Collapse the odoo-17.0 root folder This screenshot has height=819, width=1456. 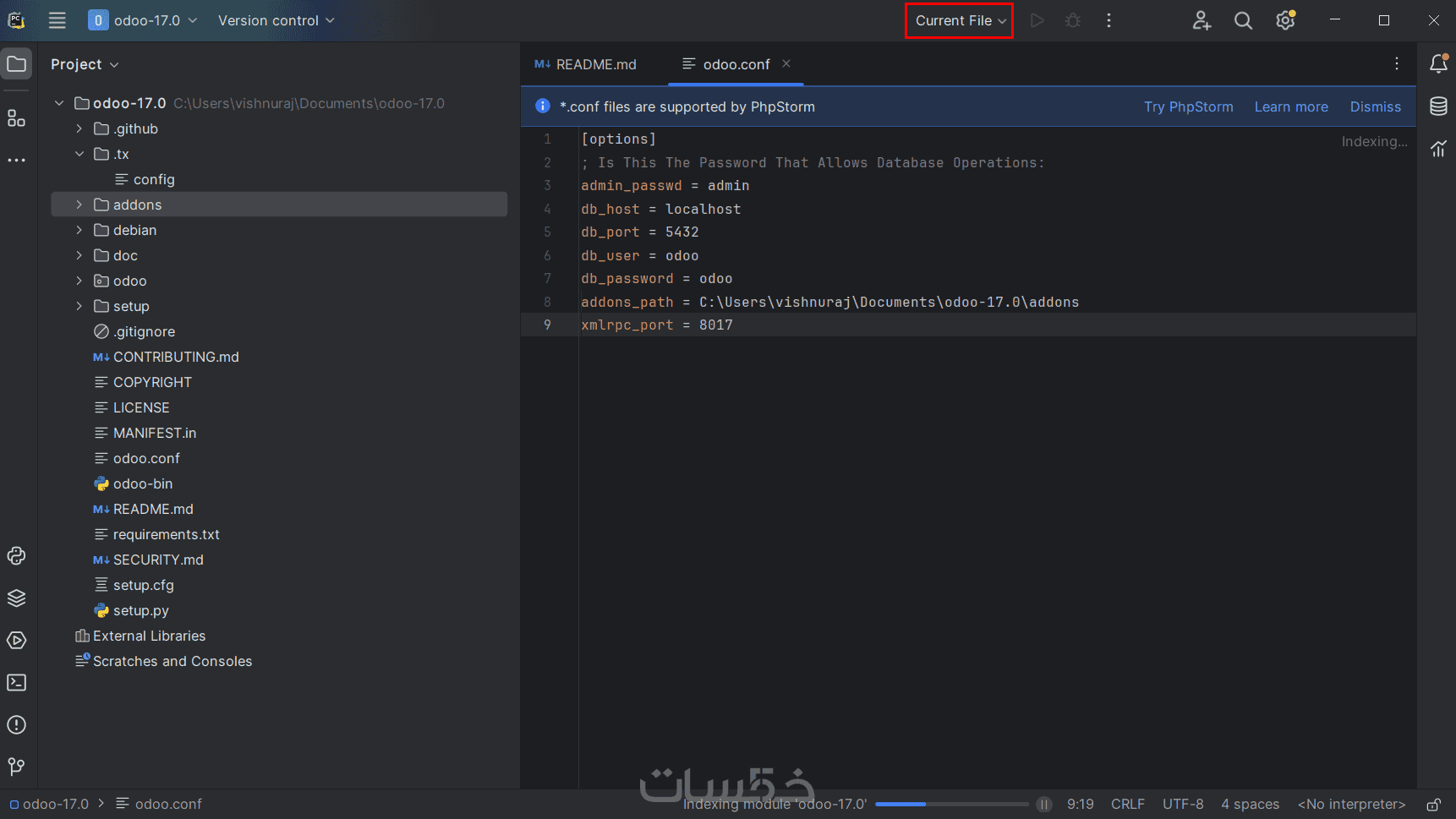[x=59, y=103]
